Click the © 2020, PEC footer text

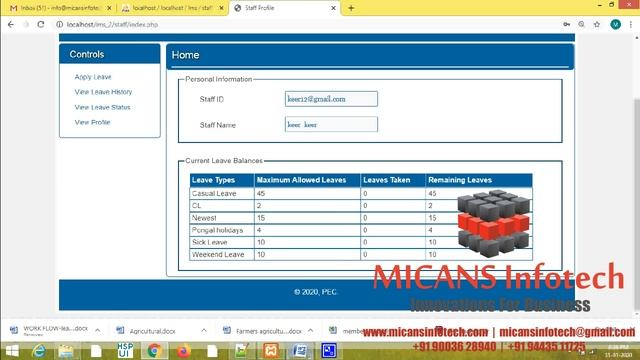pos(315,292)
